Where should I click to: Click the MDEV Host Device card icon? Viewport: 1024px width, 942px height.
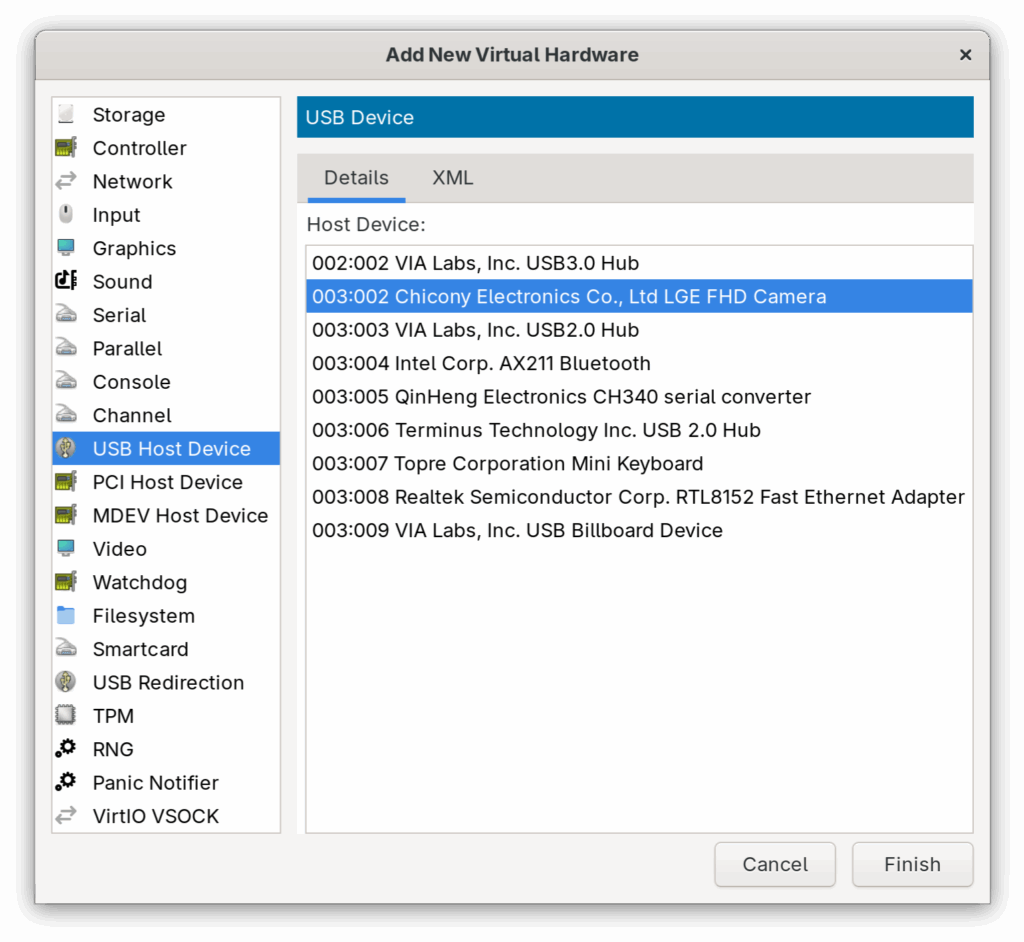tap(66, 515)
